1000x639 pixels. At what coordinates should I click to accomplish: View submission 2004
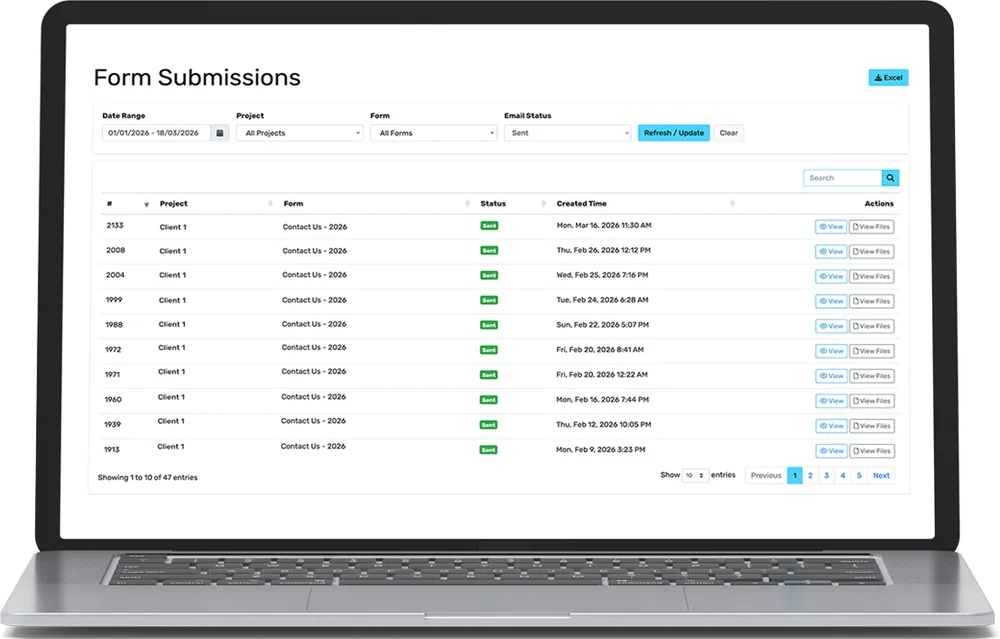pos(831,277)
